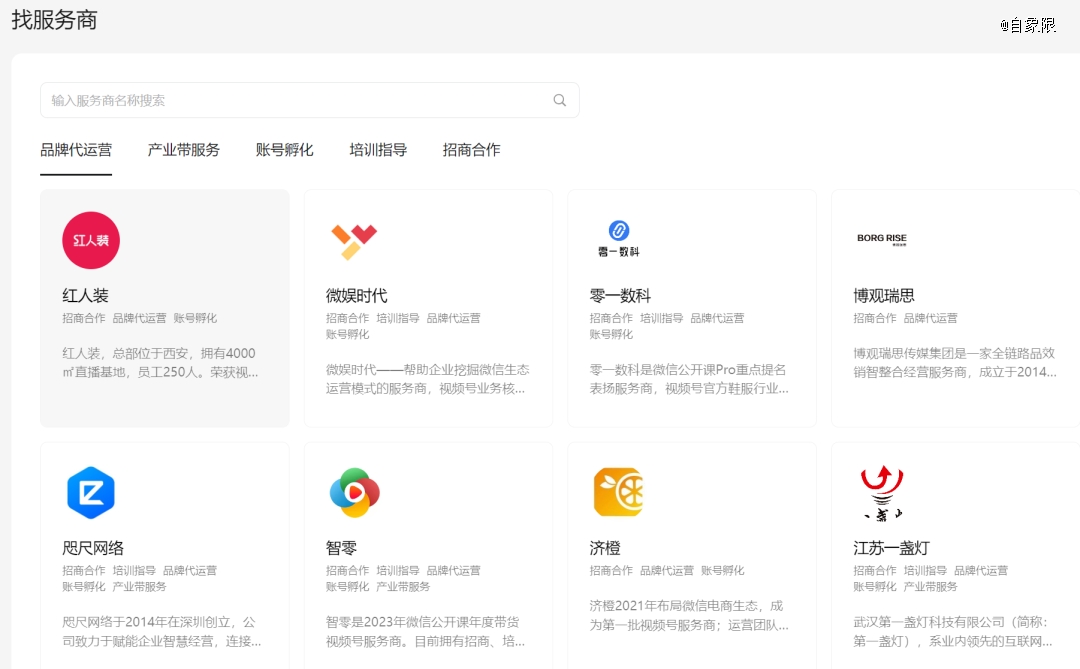This screenshot has height=669, width=1080.
Task: Click the 产业带服务 tag on 咫尺网络 card
Action: tap(139, 587)
